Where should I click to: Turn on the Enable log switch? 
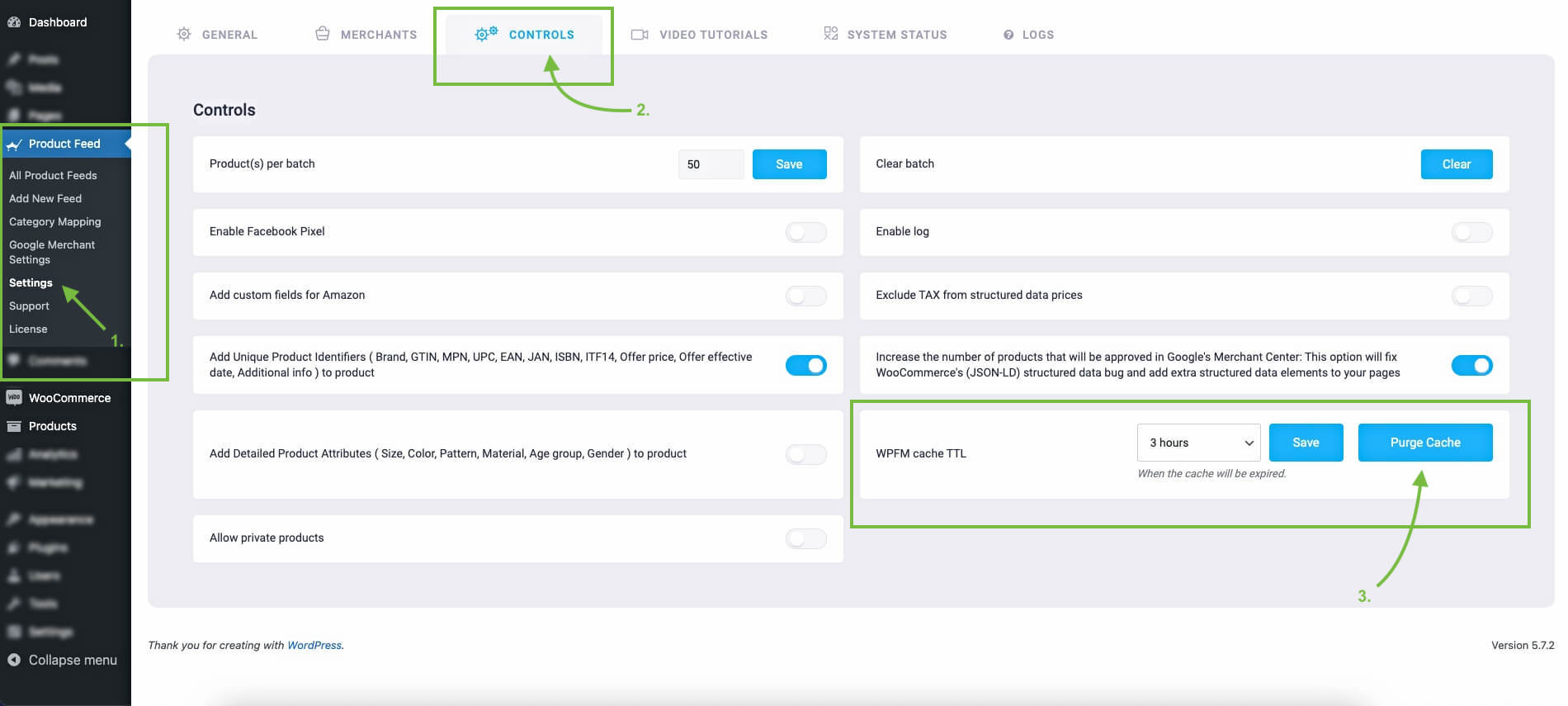click(x=1472, y=232)
